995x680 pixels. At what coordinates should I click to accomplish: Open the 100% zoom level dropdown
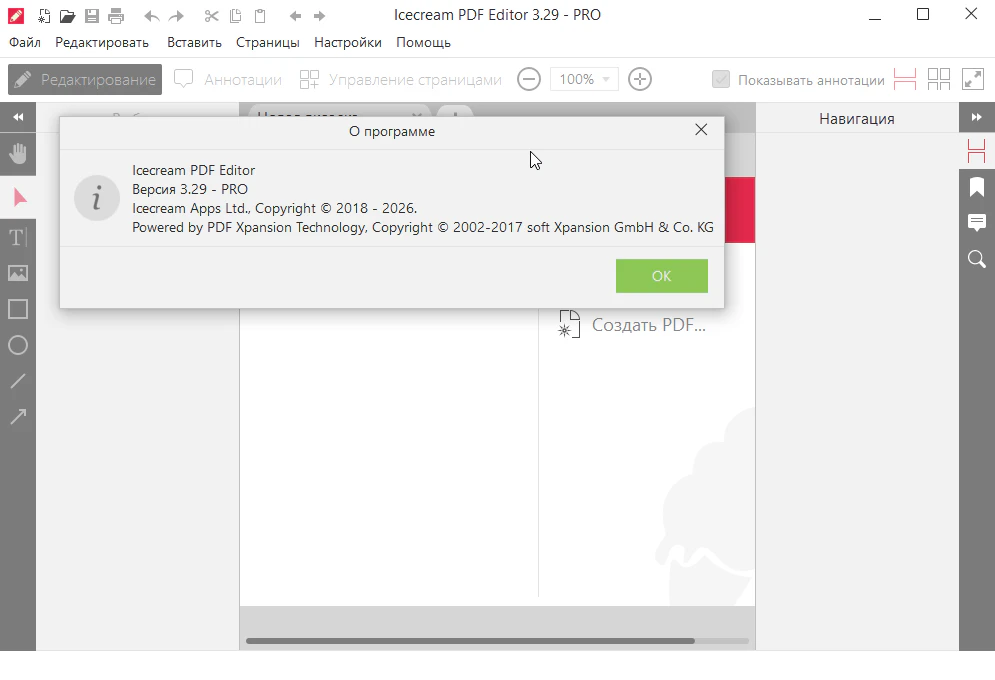[584, 79]
